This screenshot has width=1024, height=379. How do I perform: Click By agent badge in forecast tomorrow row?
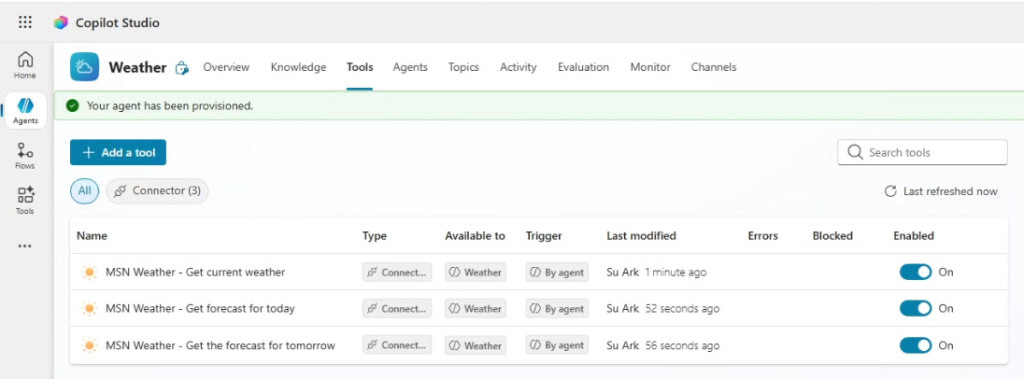557,346
